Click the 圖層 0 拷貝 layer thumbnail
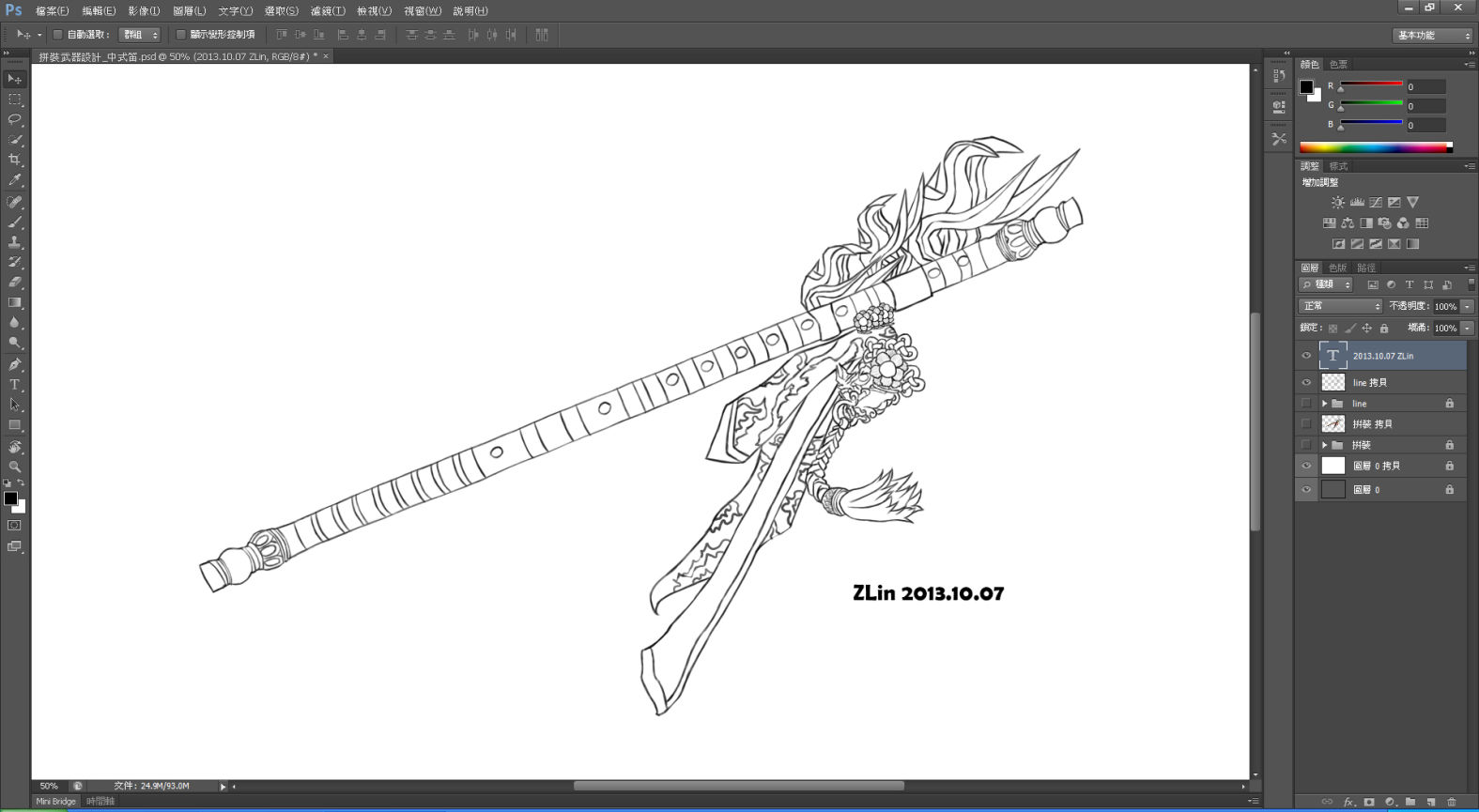 [1333, 466]
